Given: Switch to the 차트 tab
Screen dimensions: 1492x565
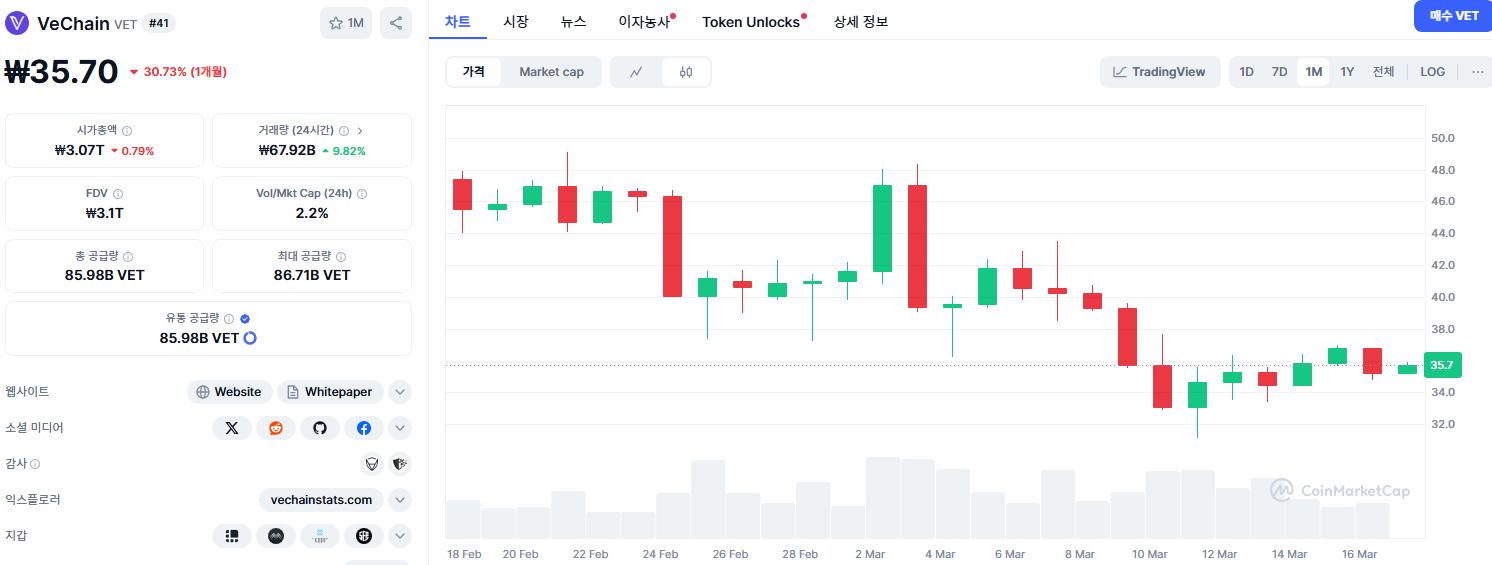Looking at the screenshot, I should coord(458,21).
